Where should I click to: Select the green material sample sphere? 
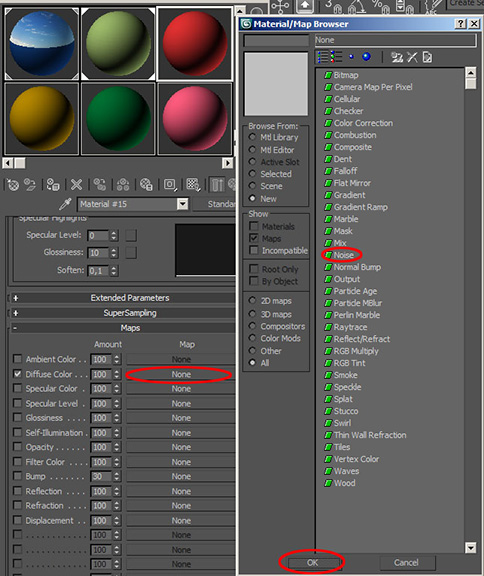point(118,119)
